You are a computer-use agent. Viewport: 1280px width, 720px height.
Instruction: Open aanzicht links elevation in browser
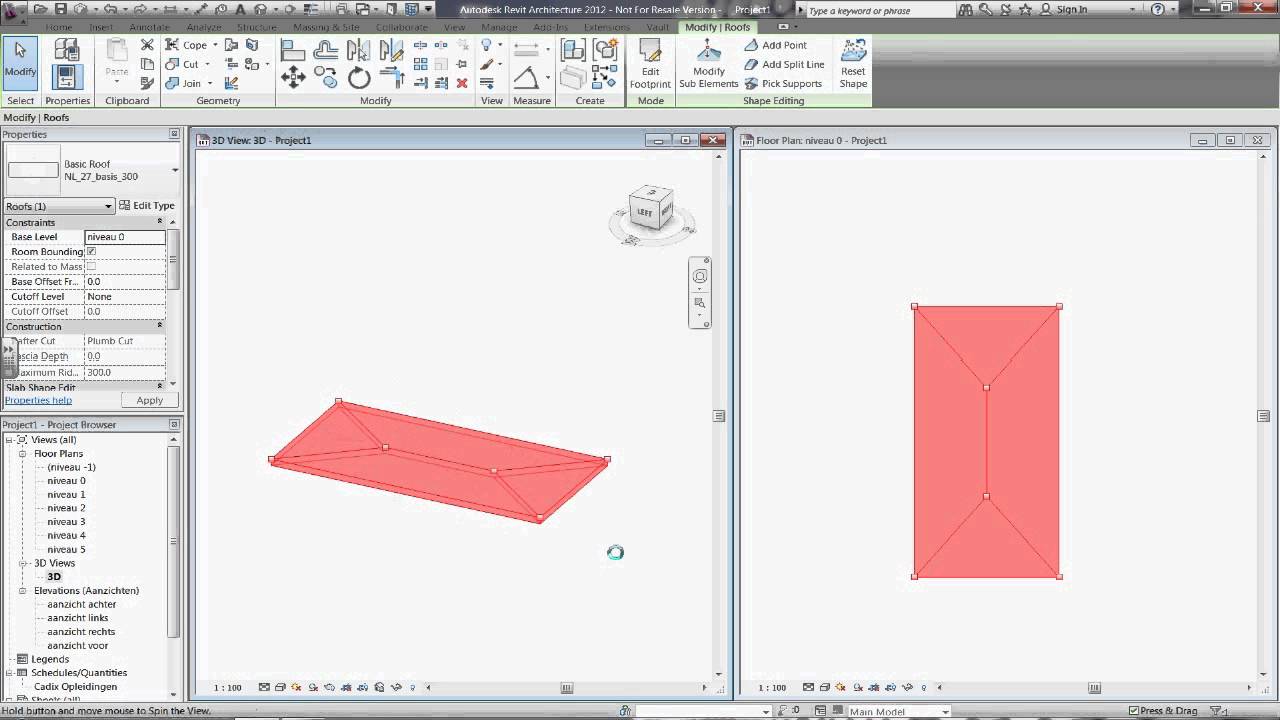77,618
